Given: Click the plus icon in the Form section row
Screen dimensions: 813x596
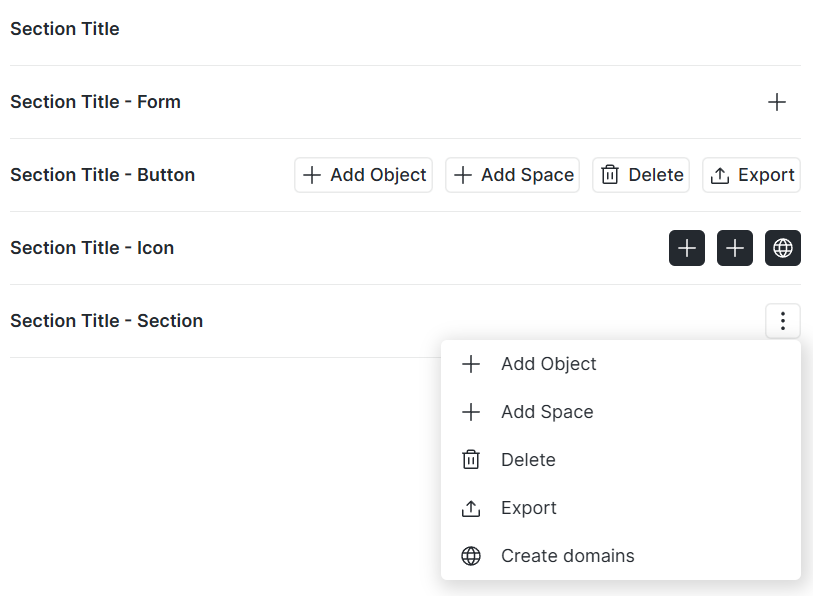Looking at the screenshot, I should pyautogui.click(x=776, y=102).
